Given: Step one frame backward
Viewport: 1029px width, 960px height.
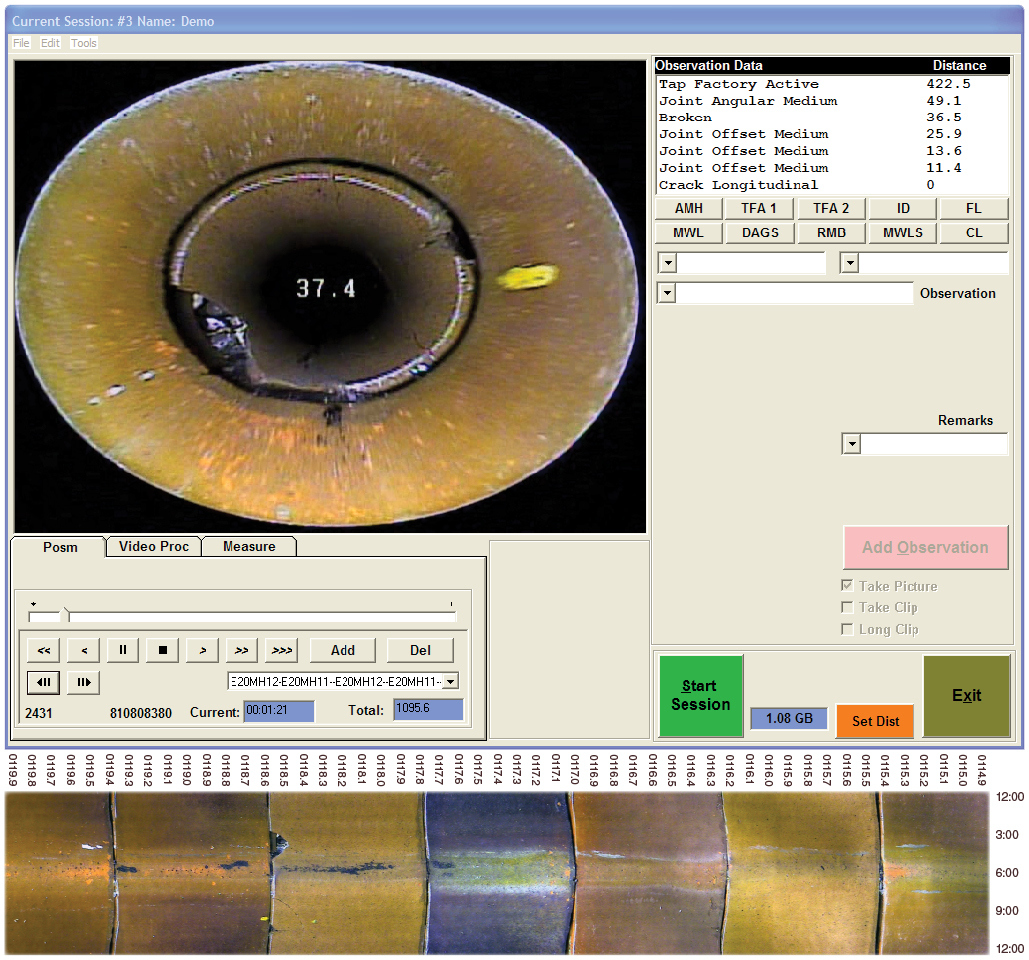Looking at the screenshot, I should click(44, 682).
